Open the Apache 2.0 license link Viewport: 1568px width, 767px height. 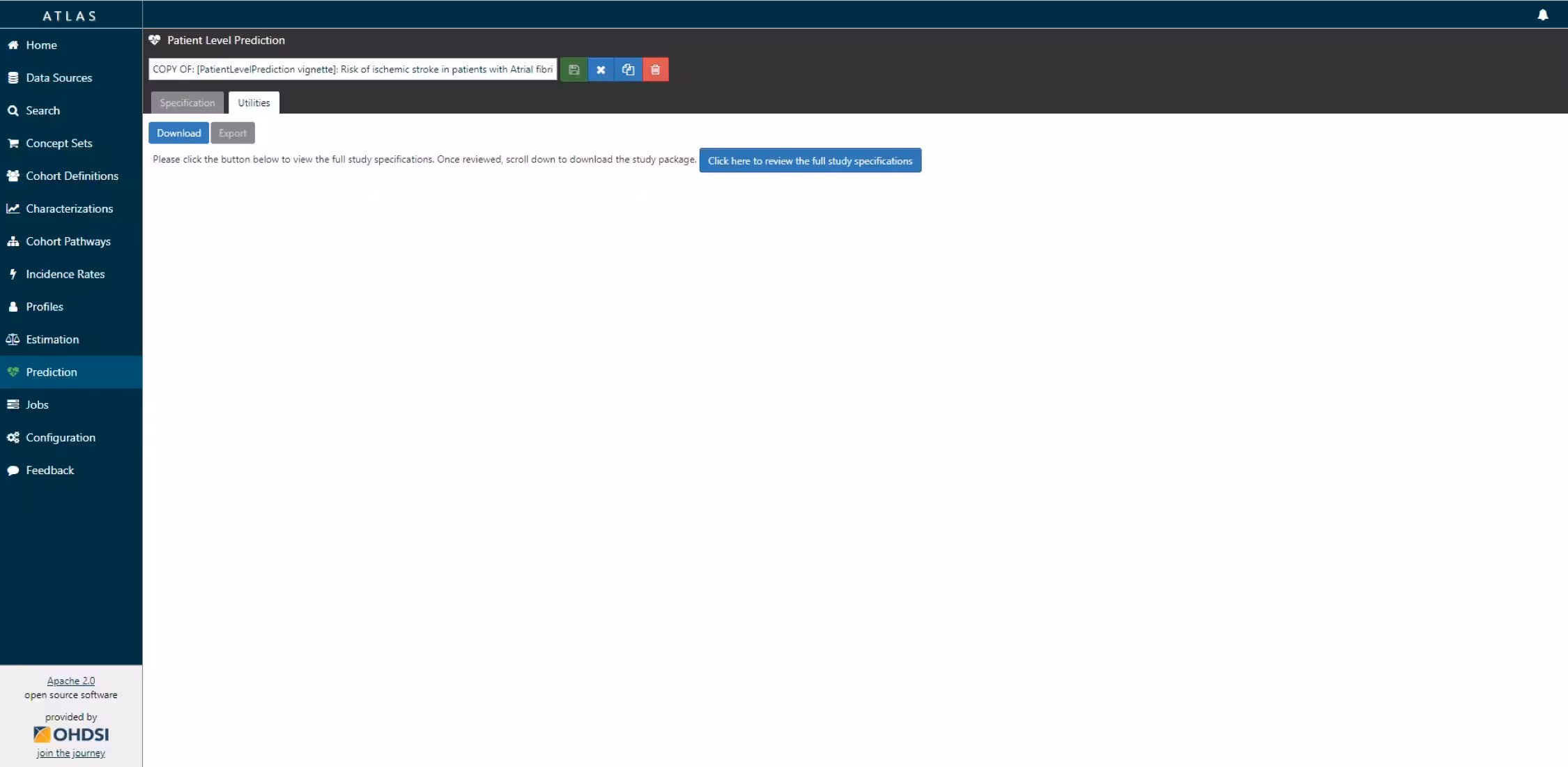(71, 681)
